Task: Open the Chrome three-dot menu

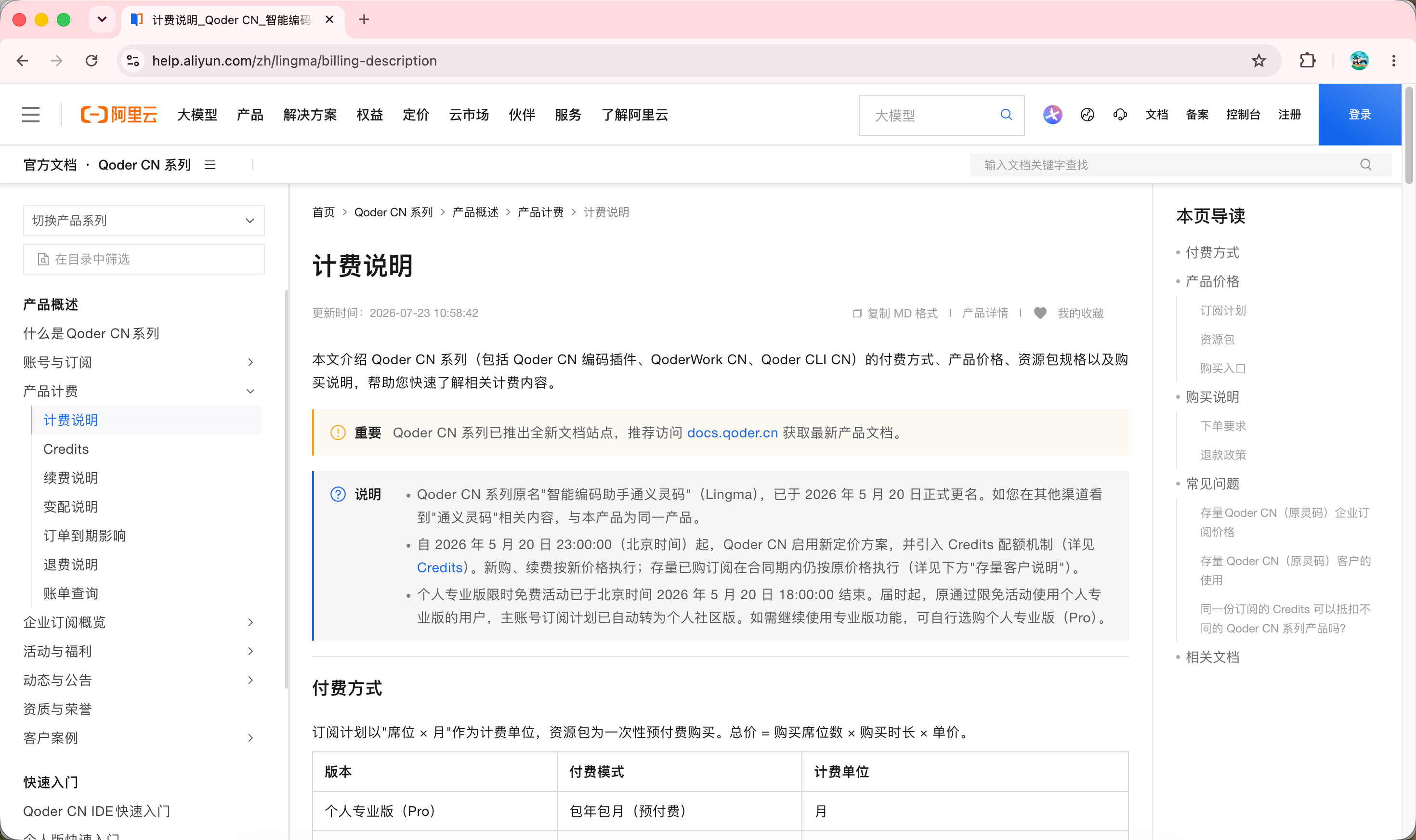Action: pyautogui.click(x=1393, y=61)
